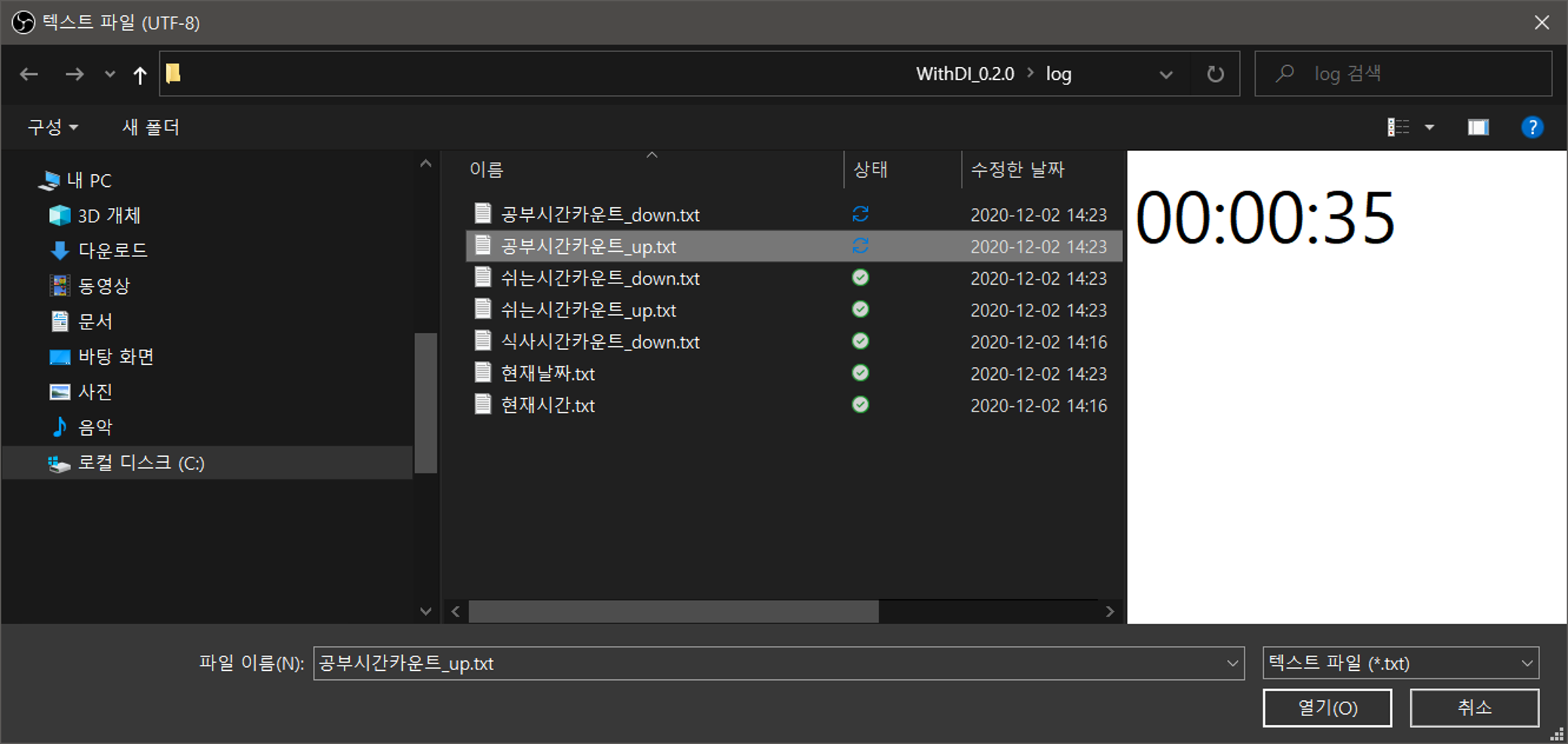The image size is (1568, 744).
Task: Toggle the preview pane icon
Action: (x=1477, y=127)
